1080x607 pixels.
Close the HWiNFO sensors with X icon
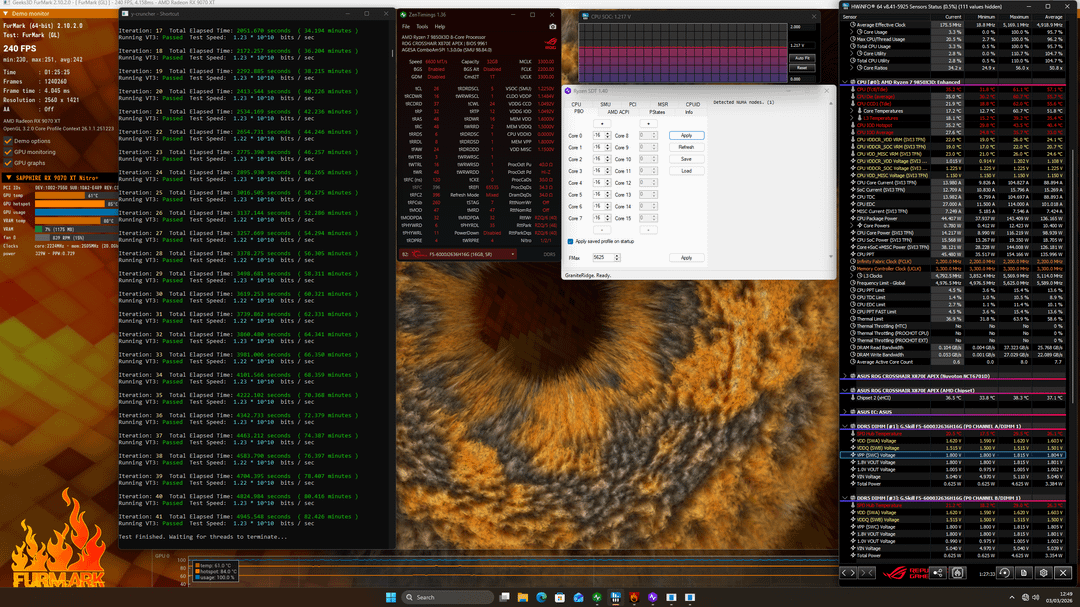(1064, 573)
